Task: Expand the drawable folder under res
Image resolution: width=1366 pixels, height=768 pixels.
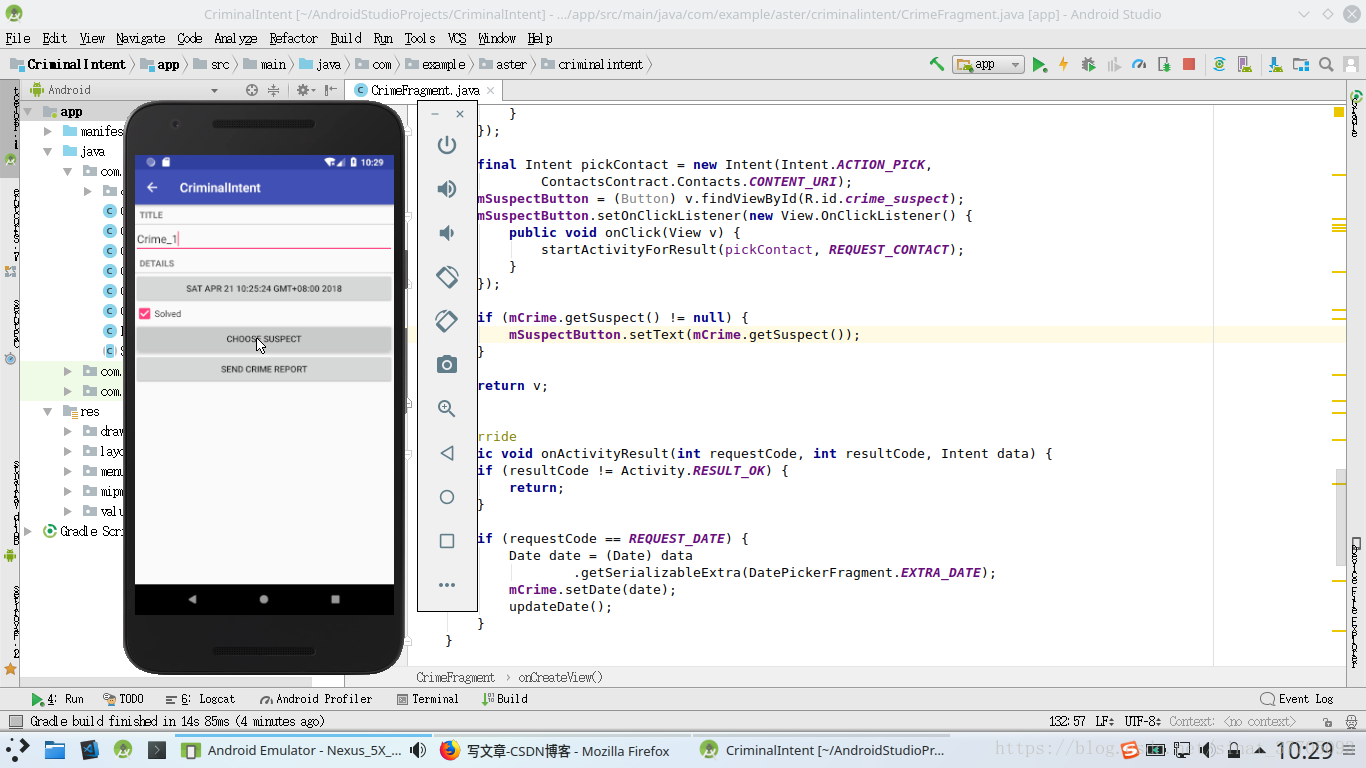Action: (x=68, y=431)
